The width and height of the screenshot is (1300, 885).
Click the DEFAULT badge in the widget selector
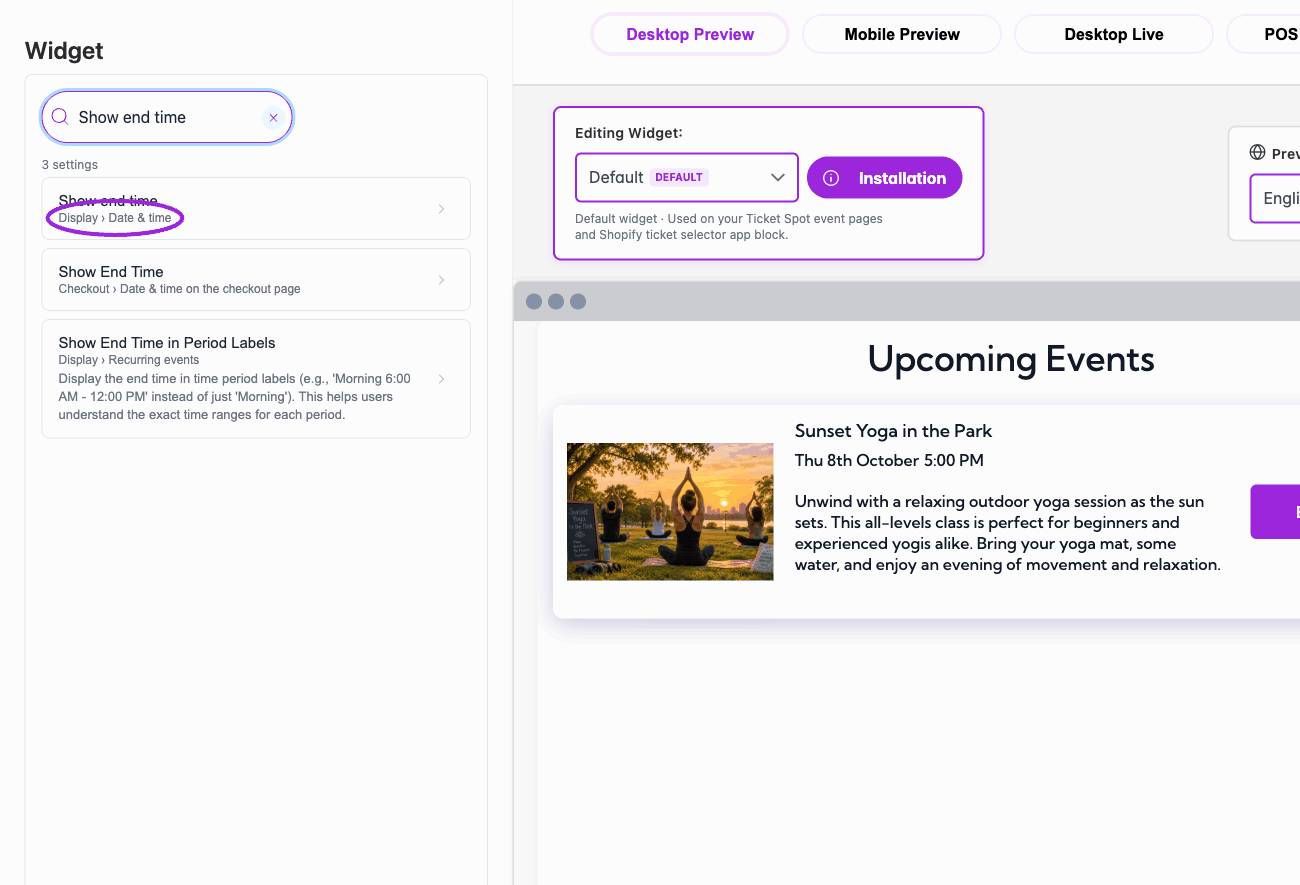[679, 177]
